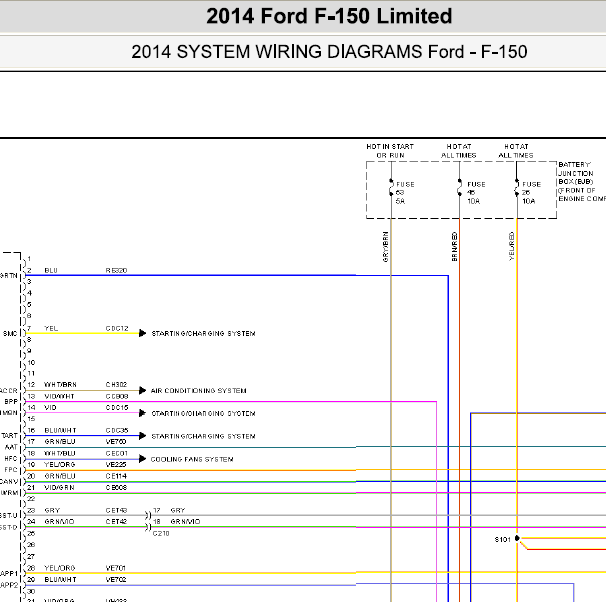Click the BLU wire color on pin 2
This screenshot has width=606, height=602.
point(51,270)
